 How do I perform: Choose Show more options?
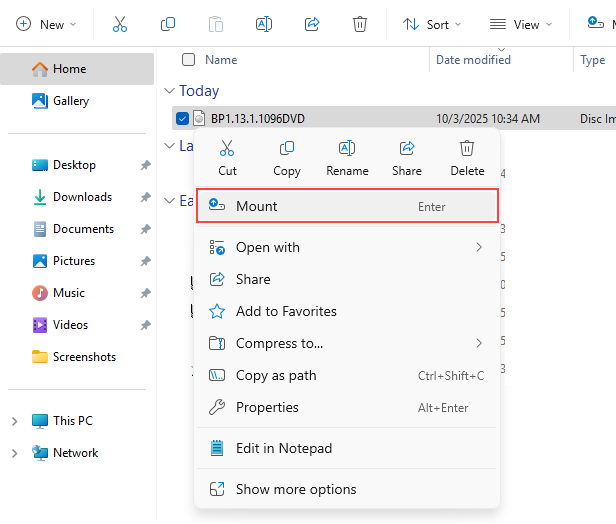(296, 489)
